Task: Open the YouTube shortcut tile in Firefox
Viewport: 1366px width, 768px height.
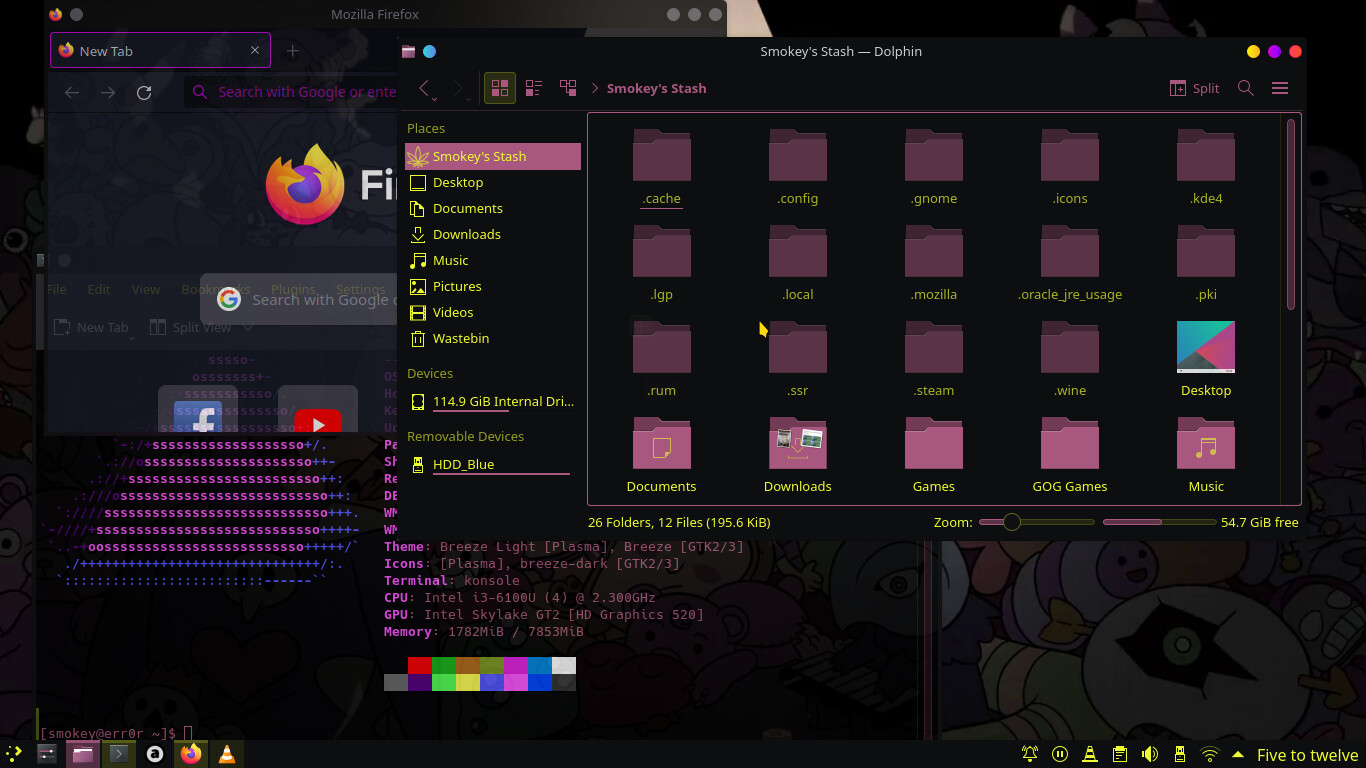Action: [x=318, y=410]
